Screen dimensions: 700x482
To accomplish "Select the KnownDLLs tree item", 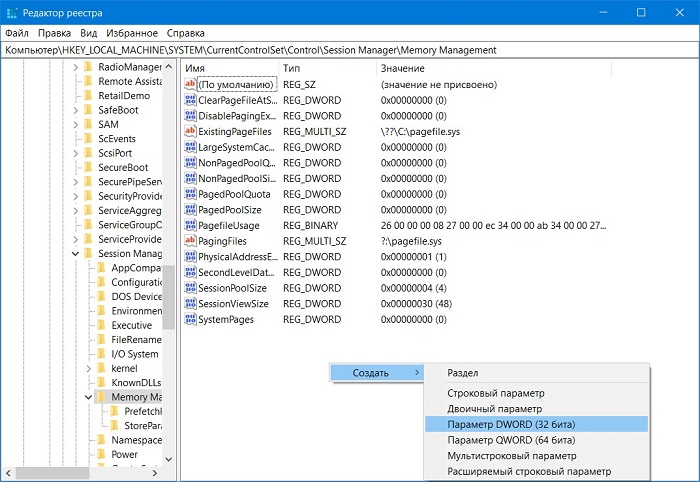I will tap(136, 382).
